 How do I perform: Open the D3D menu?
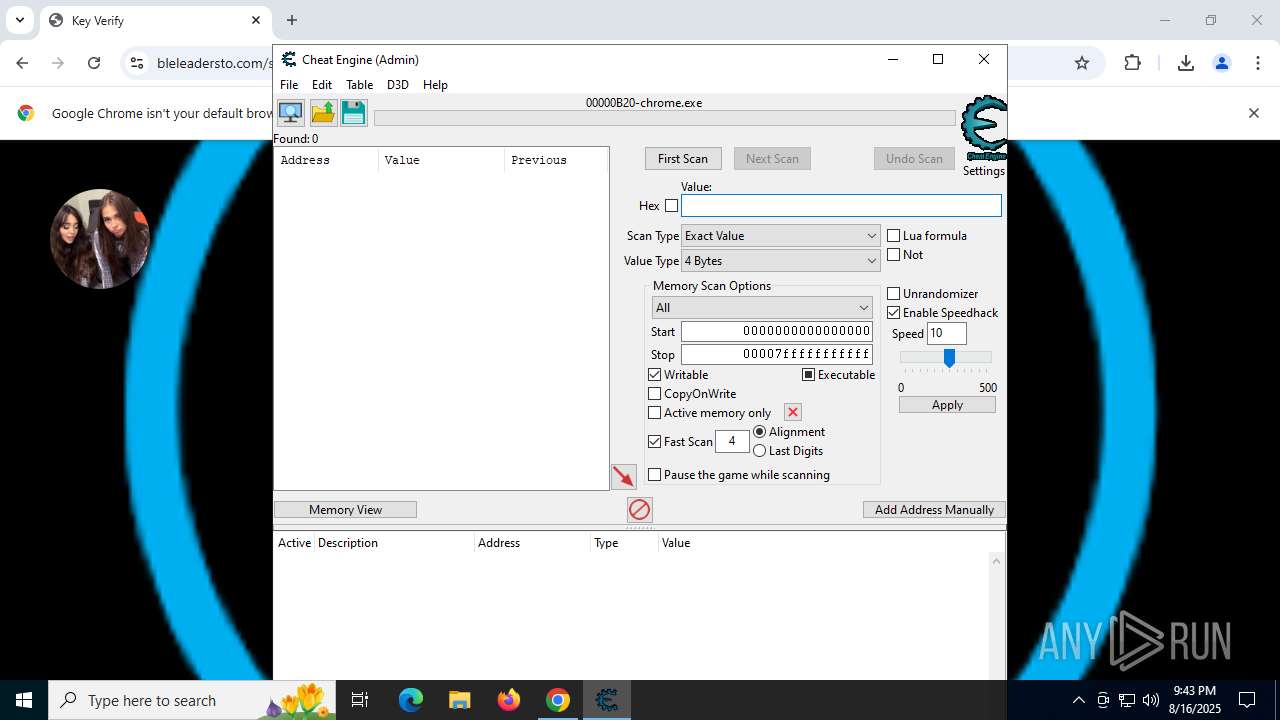click(x=398, y=85)
